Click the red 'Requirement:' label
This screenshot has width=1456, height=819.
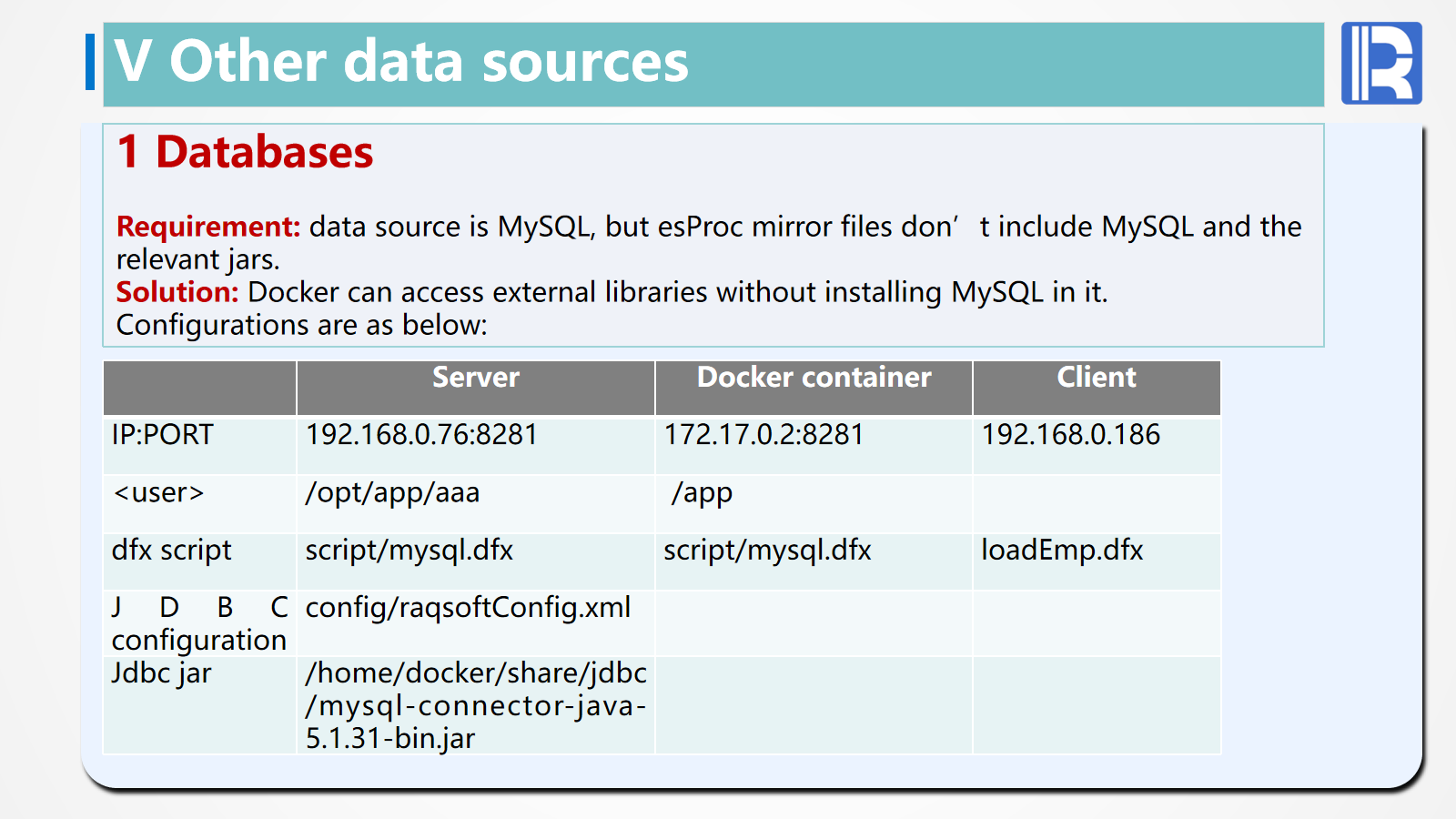click(x=207, y=227)
